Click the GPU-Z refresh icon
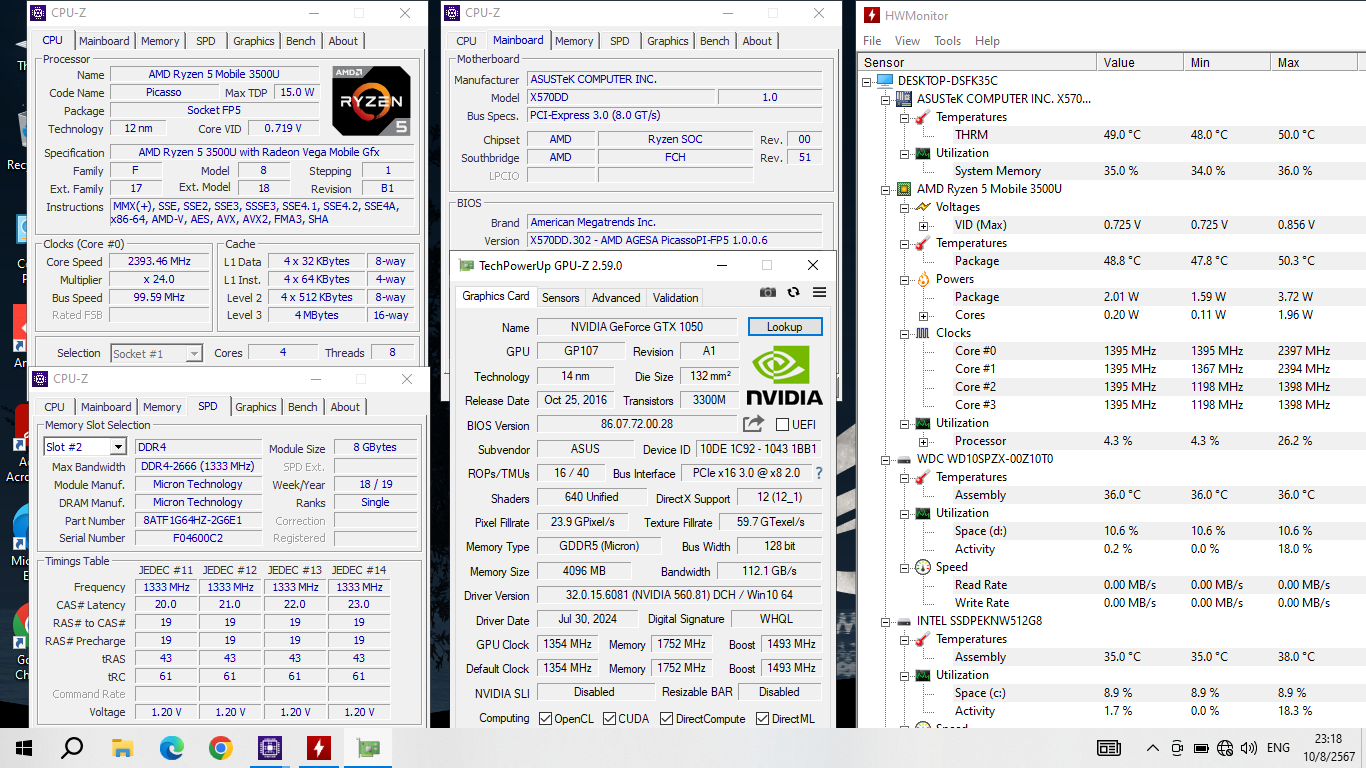This screenshot has height=768, width=1366. (x=793, y=292)
